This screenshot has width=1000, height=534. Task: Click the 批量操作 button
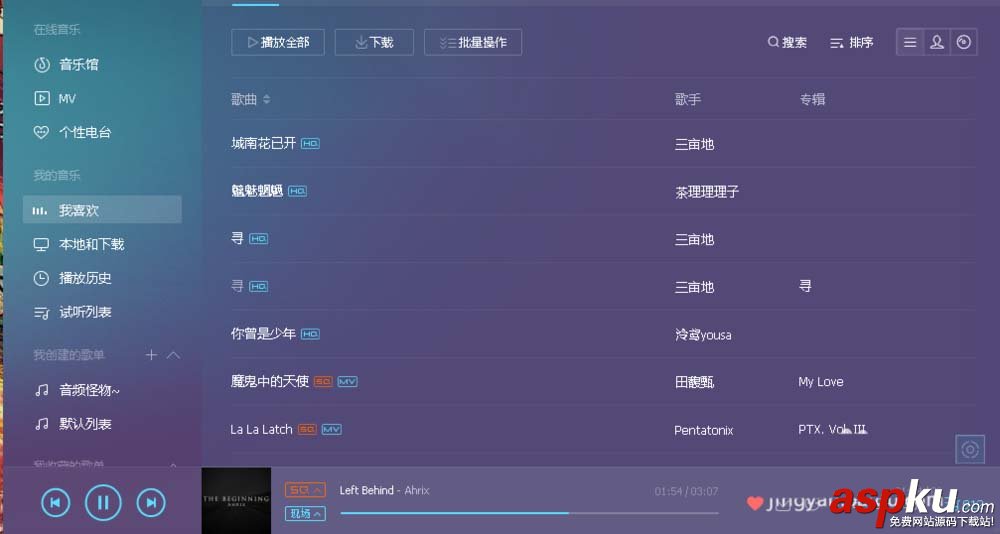(473, 42)
